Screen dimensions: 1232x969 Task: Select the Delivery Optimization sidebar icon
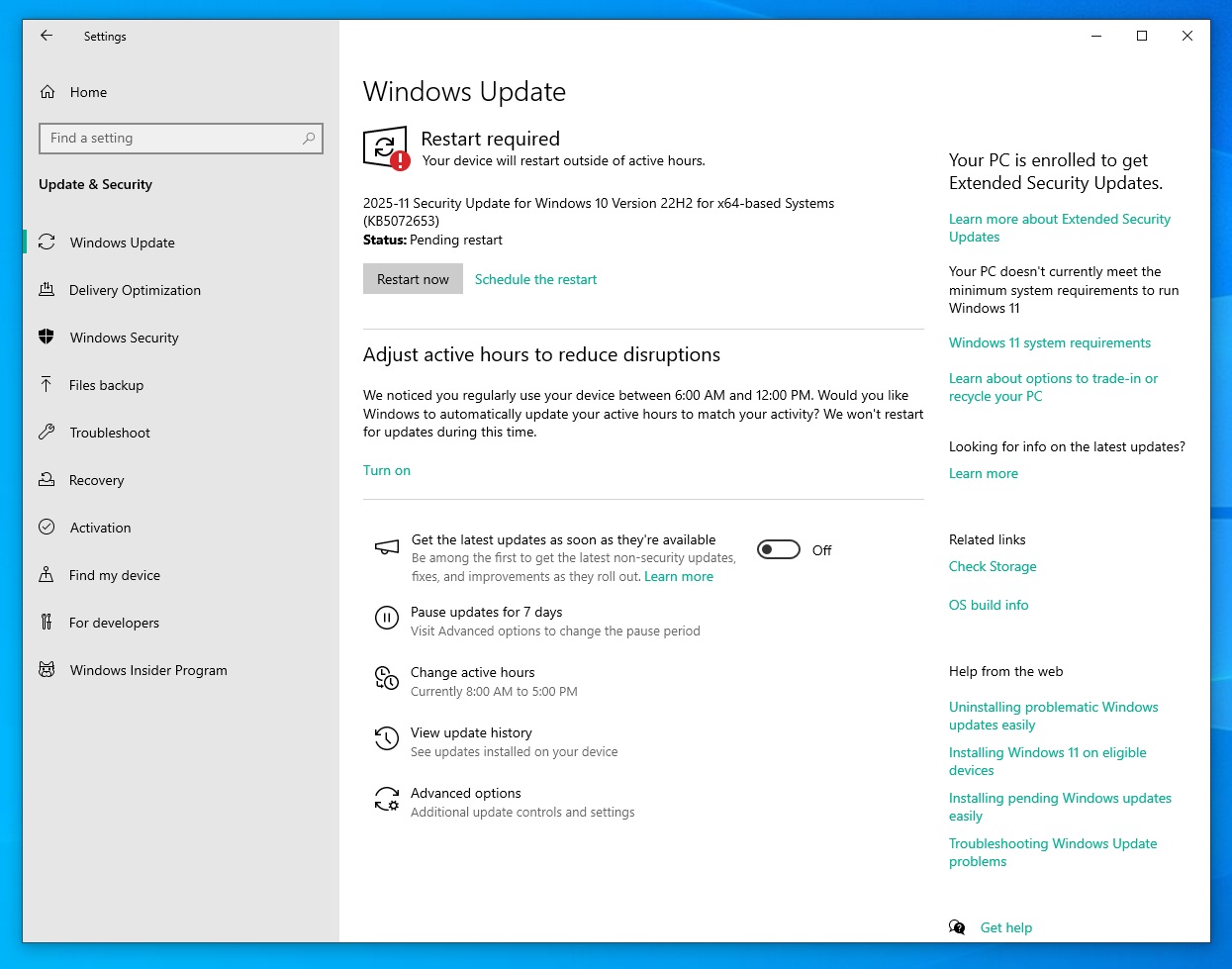pos(47,290)
